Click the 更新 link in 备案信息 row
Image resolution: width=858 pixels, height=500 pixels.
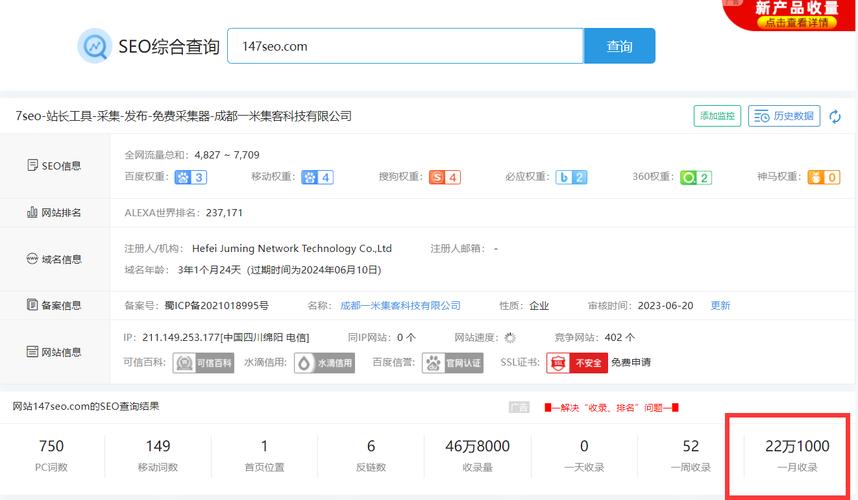720,305
